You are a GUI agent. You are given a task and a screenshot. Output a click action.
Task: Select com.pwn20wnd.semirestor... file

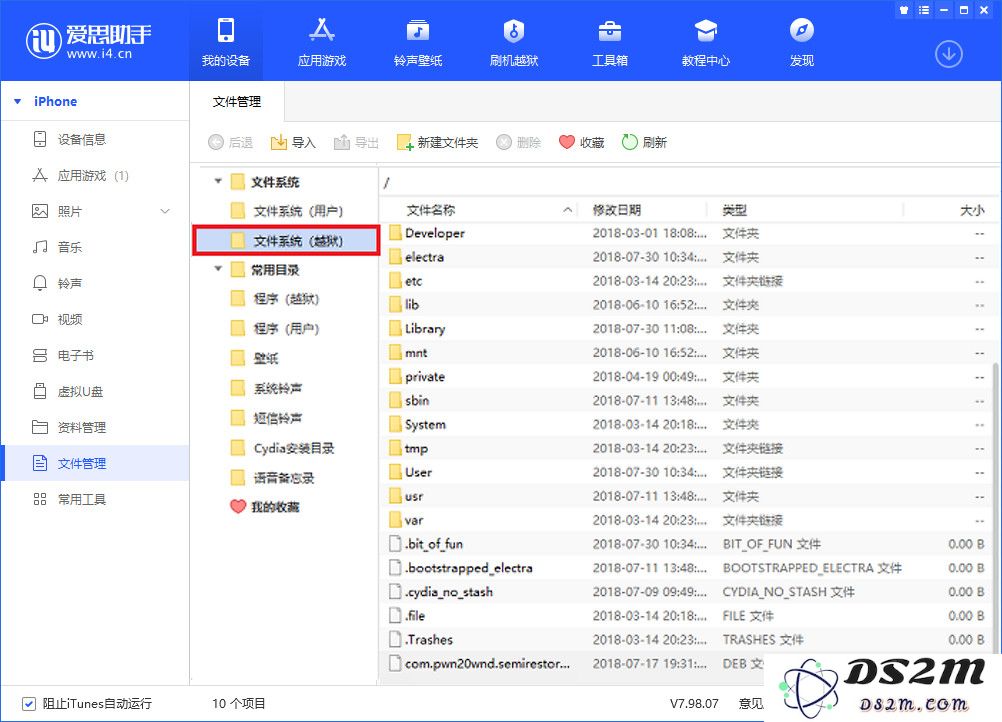[x=573, y=664]
